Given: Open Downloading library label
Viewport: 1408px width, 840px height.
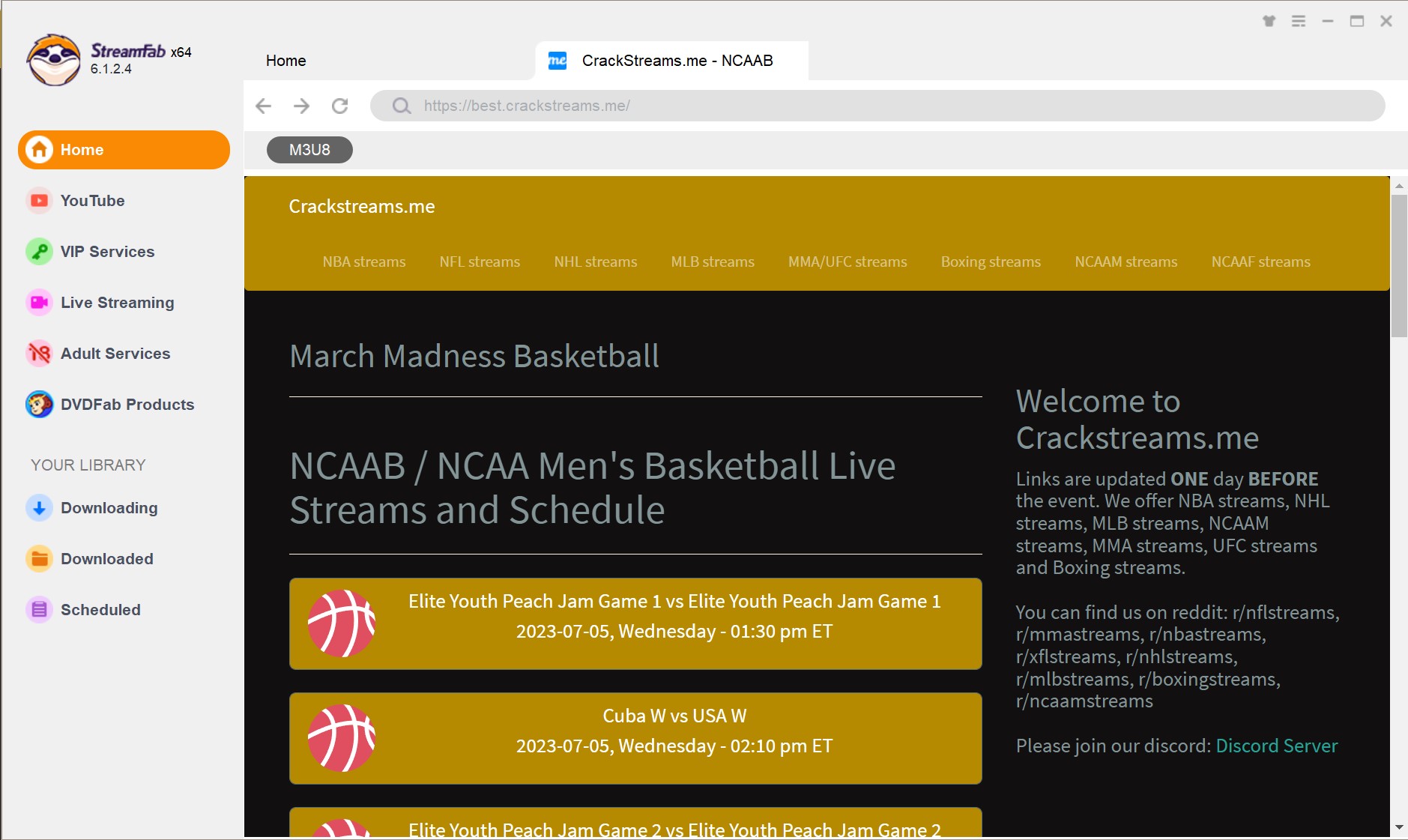Looking at the screenshot, I should pos(109,508).
